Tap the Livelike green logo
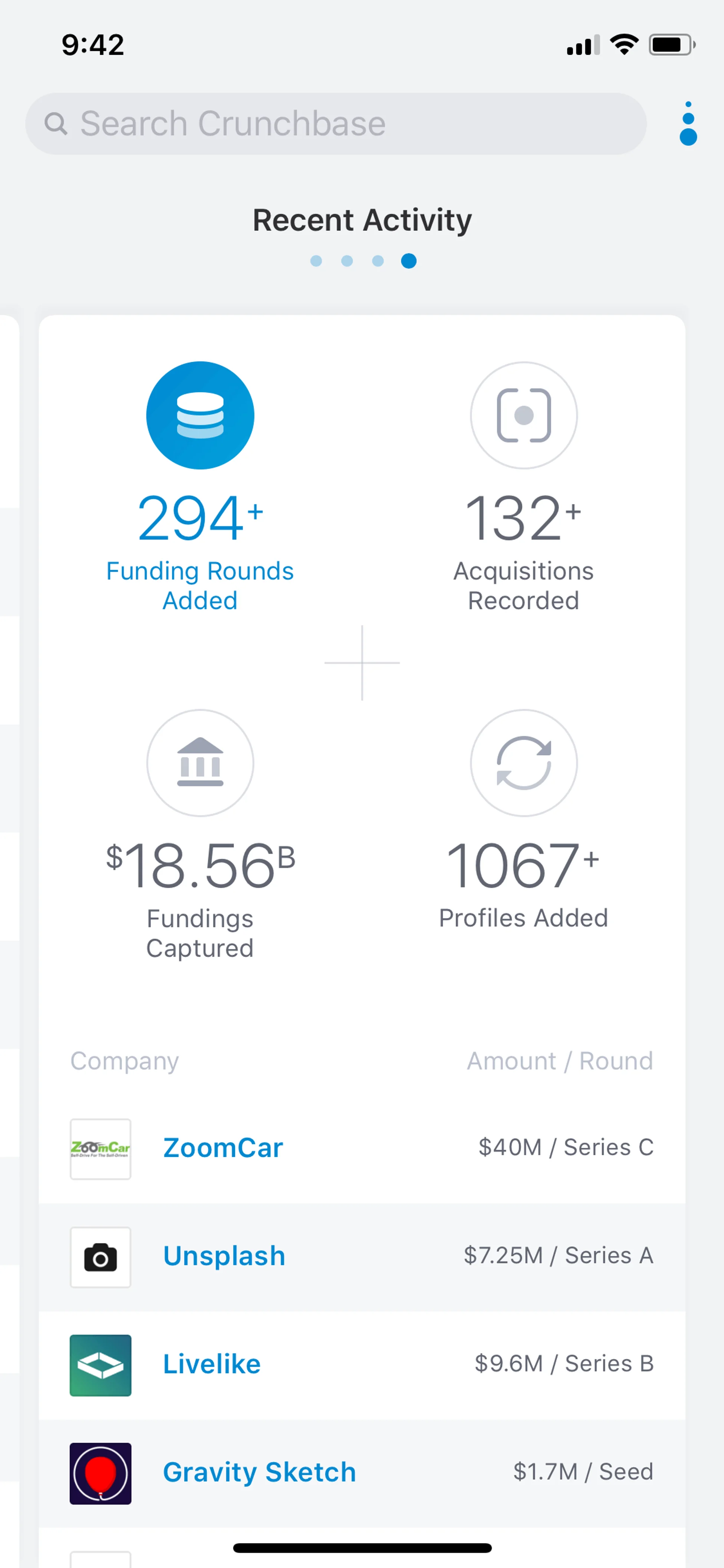 point(100,1365)
